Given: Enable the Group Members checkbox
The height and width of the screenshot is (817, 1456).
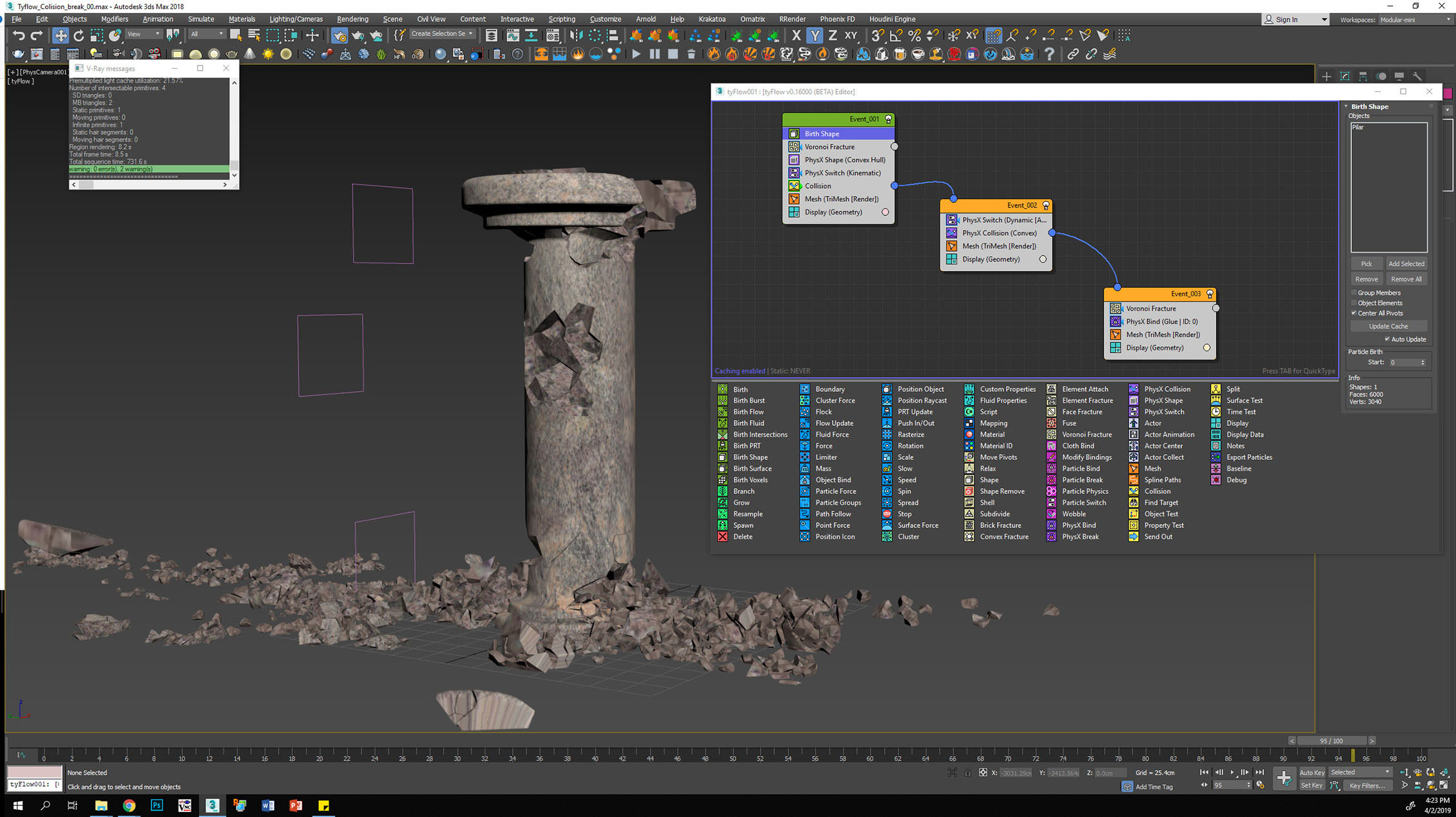Looking at the screenshot, I should [x=1355, y=292].
